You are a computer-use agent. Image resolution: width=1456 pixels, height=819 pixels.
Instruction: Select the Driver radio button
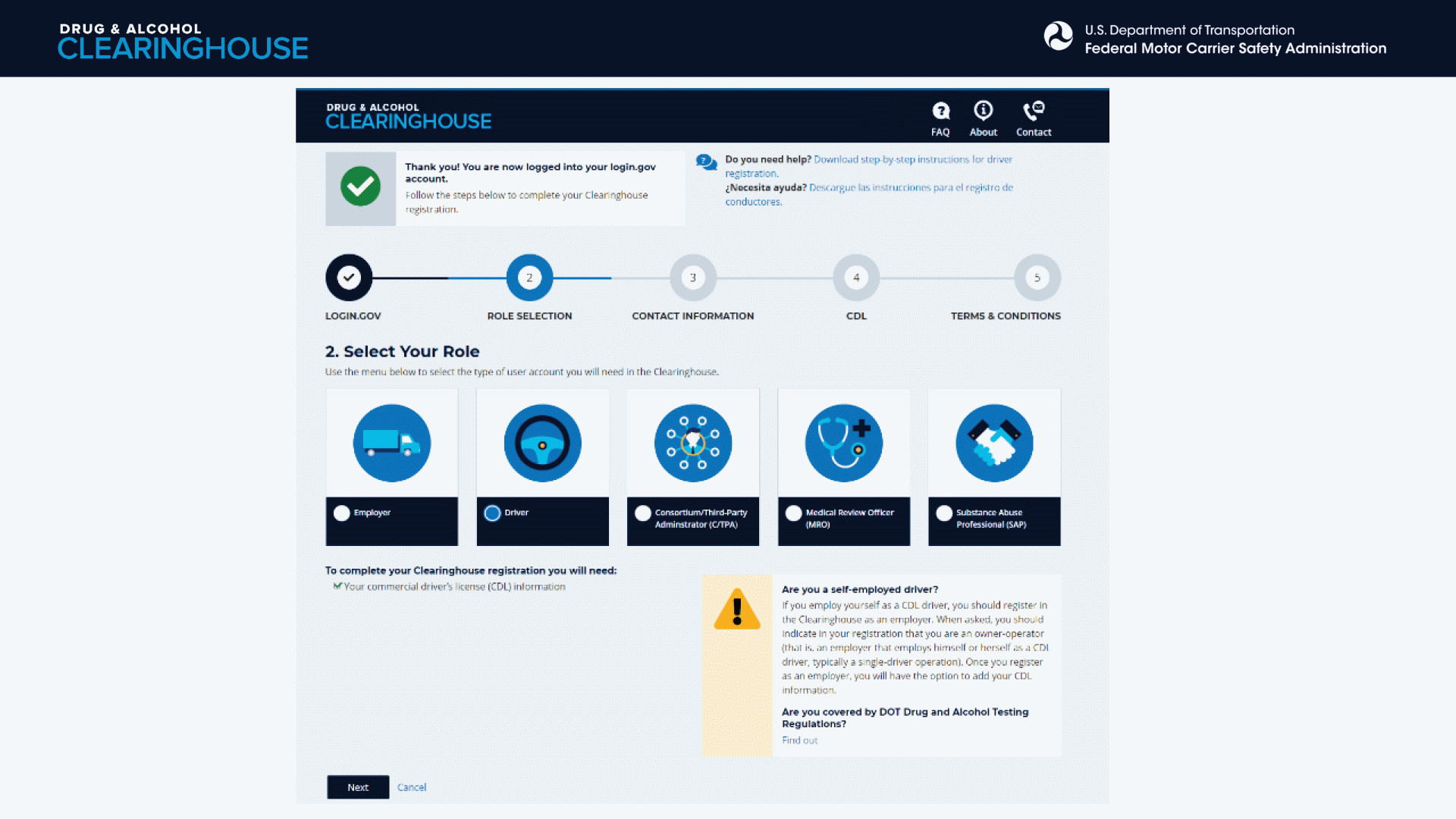point(492,513)
